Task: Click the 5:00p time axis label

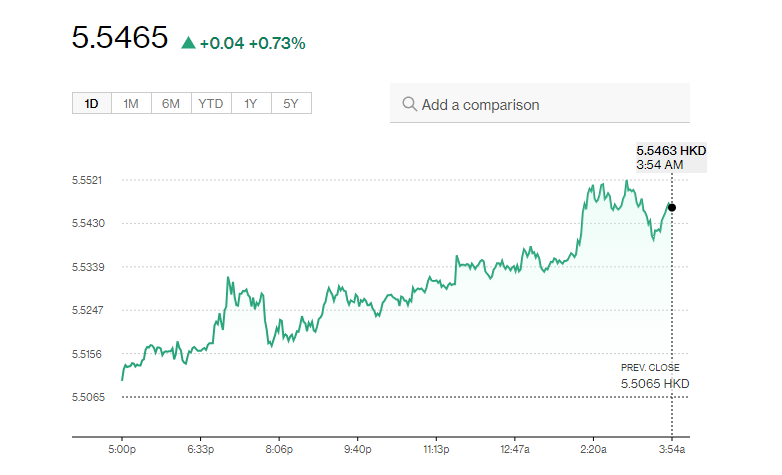Action: pos(122,448)
